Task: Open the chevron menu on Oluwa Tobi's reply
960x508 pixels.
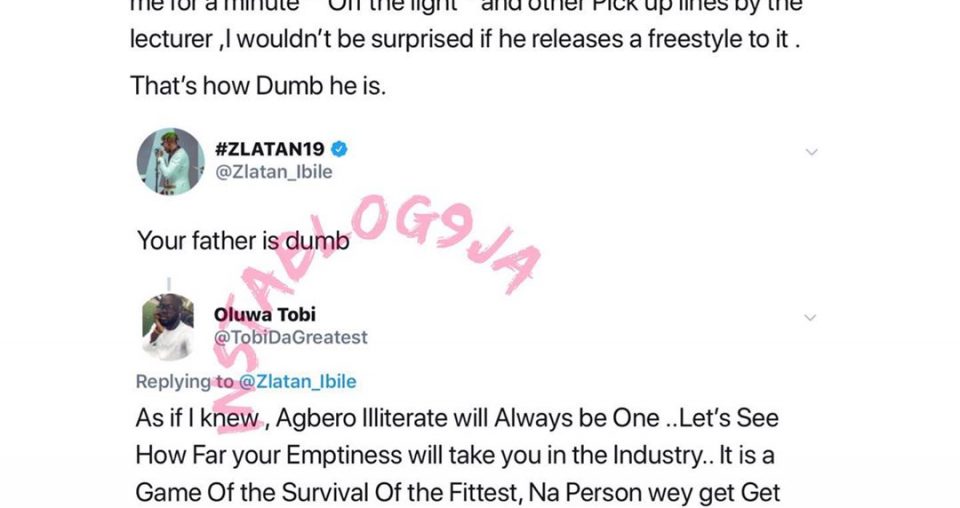Action: [810, 318]
